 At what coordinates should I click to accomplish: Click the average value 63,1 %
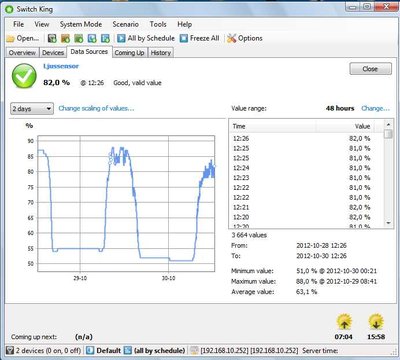coord(307,292)
